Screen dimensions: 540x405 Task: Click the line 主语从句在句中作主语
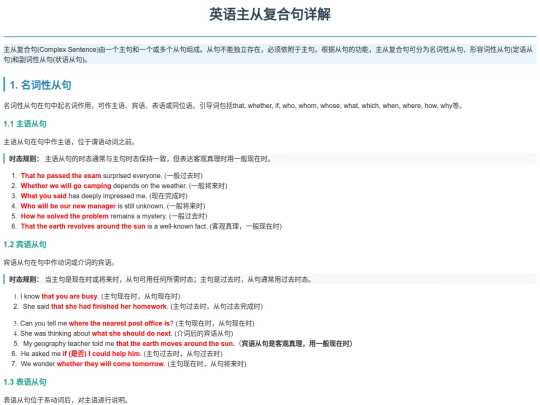coord(69,142)
